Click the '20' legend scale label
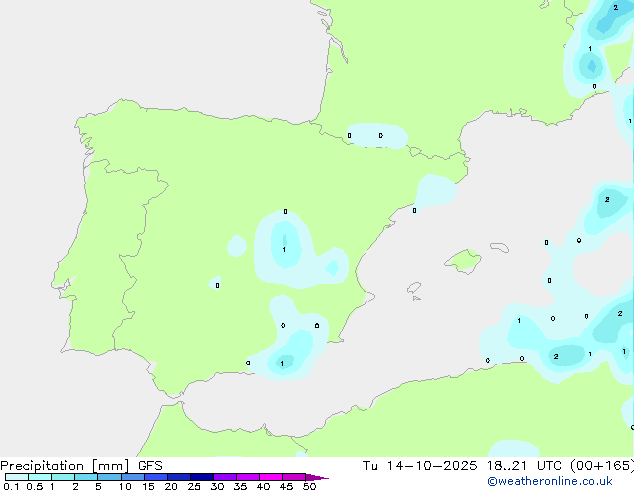 point(171,486)
